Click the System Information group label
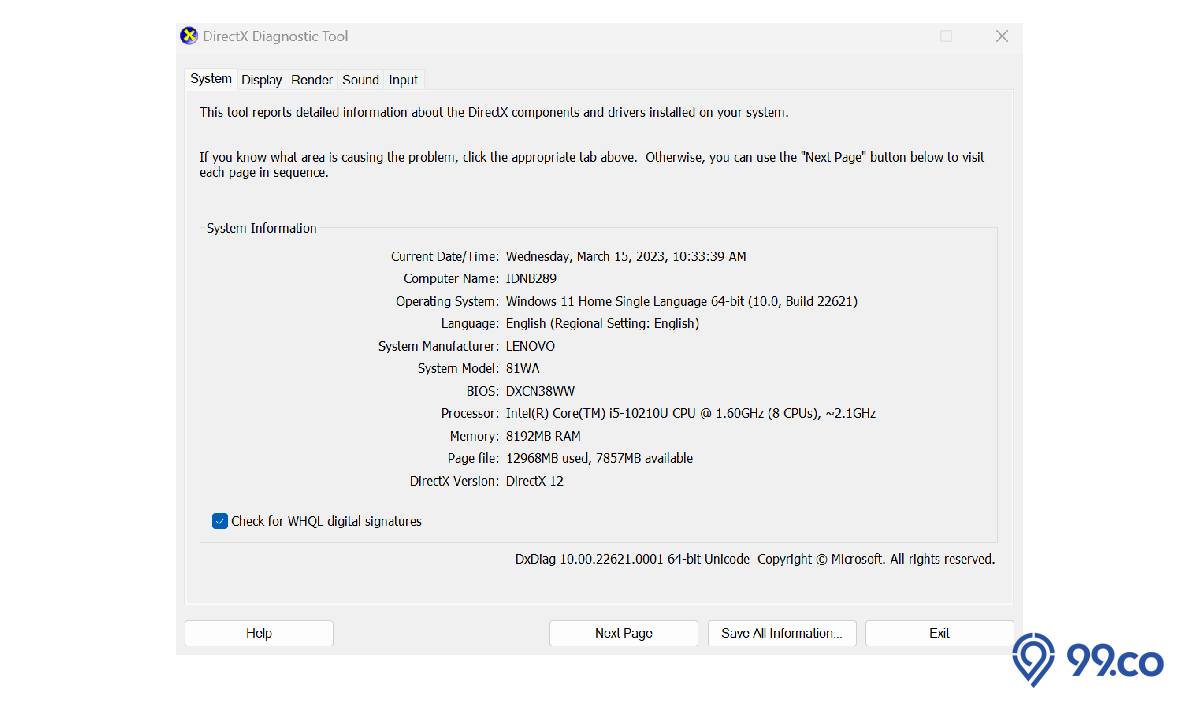This screenshot has height=720, width=1200. coord(262,228)
